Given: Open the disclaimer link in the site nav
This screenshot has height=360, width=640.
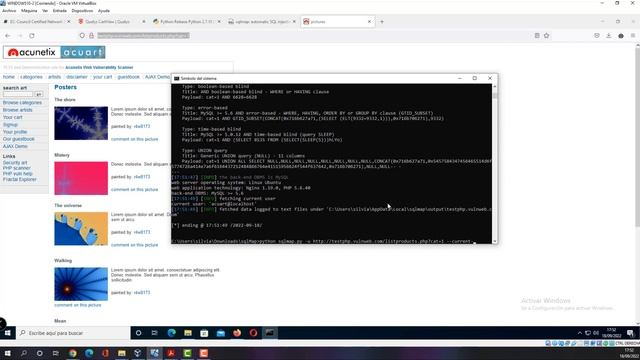Looking at the screenshot, I should pos(77,77).
